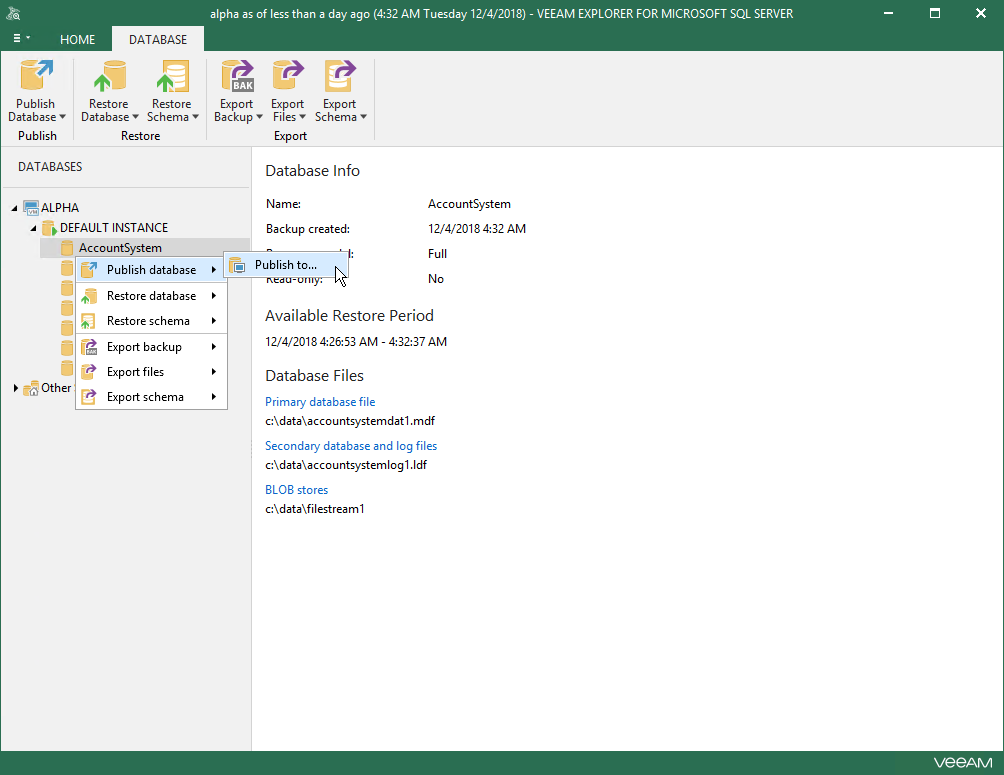Choose Publish to... in the submenu

pyautogui.click(x=286, y=265)
